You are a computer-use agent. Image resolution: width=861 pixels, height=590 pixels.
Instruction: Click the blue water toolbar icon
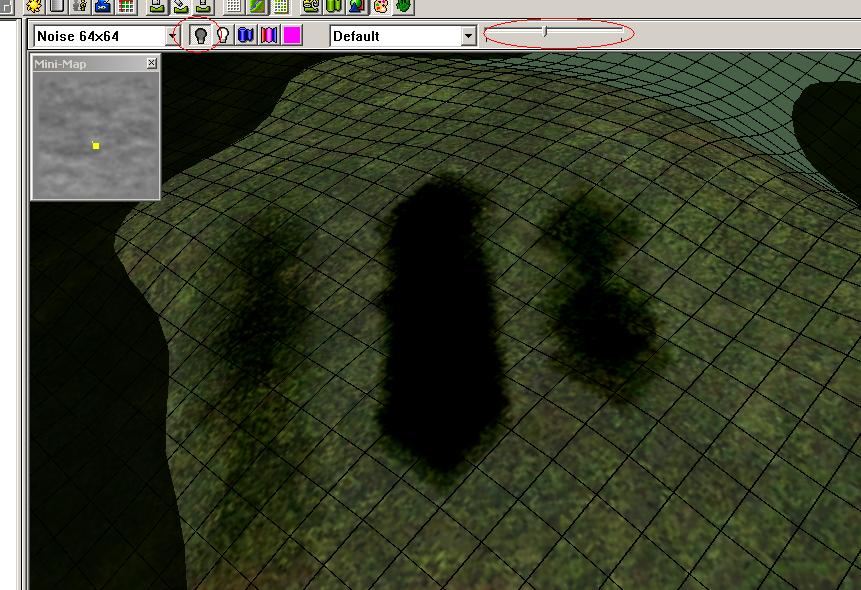click(103, 7)
